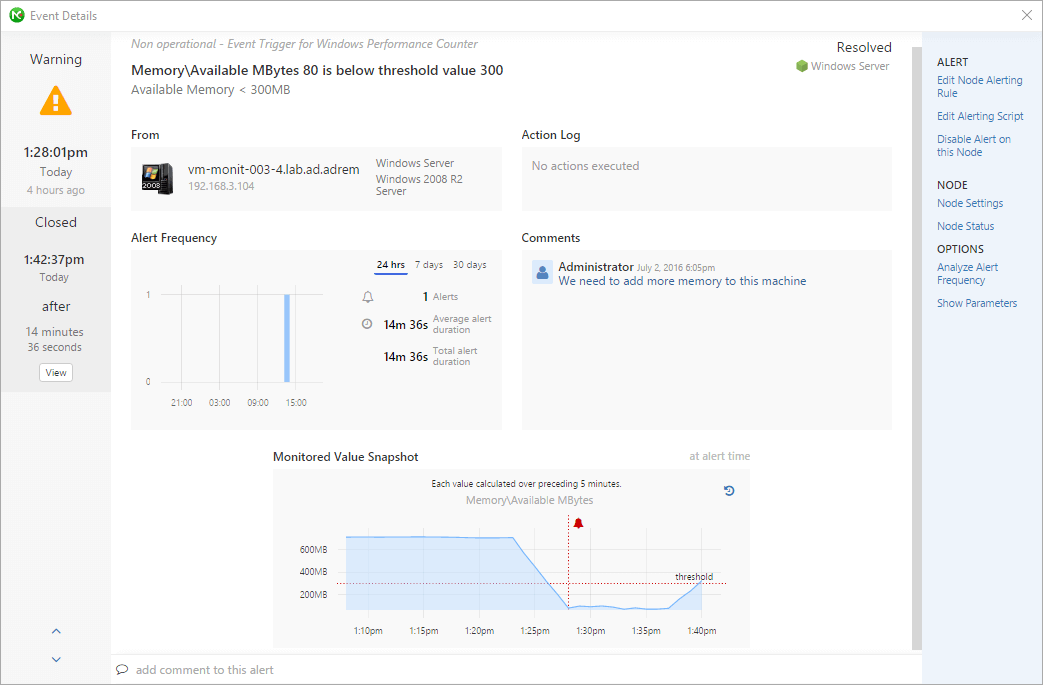The width and height of the screenshot is (1043, 685).
Task: Go to next event with down chevron
Action: (56, 659)
